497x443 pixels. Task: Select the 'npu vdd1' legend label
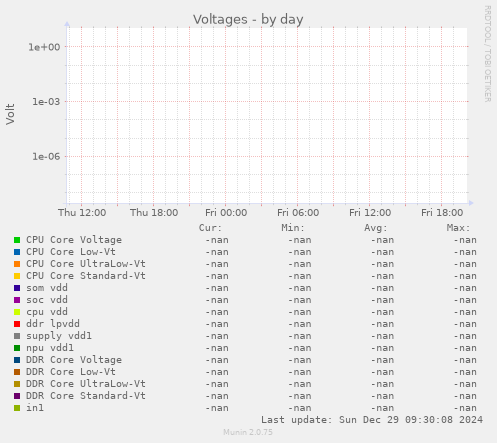tap(50, 348)
